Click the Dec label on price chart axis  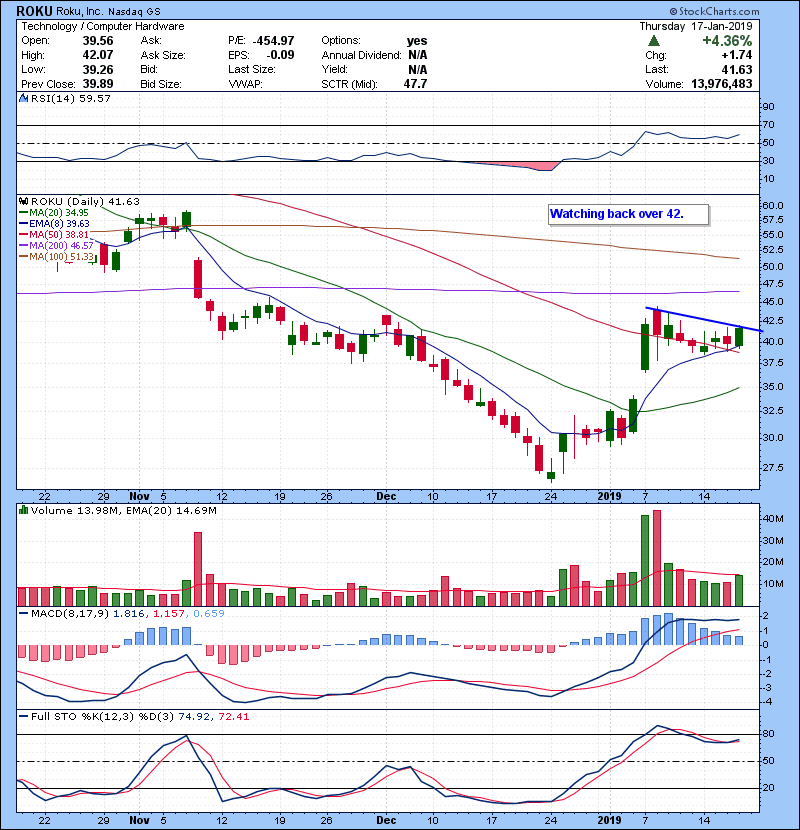coord(386,497)
